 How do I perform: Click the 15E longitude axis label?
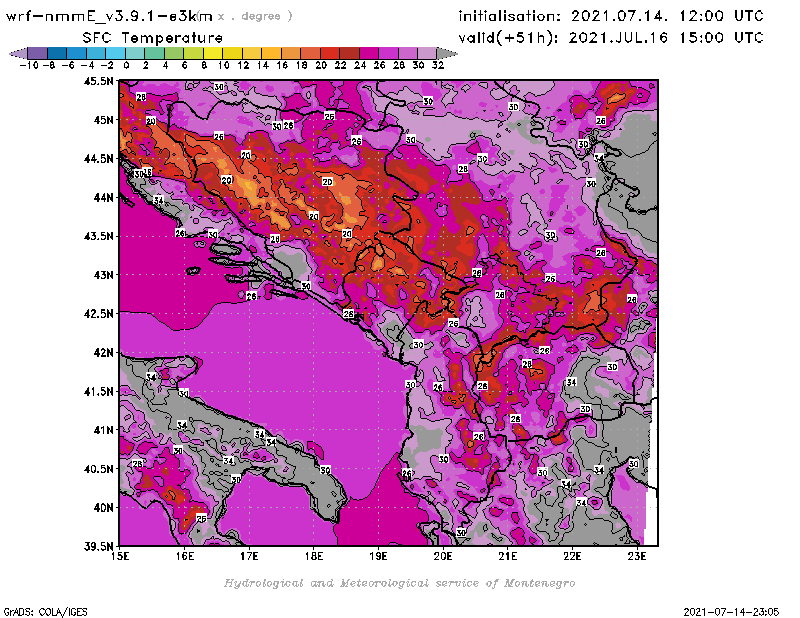120,556
